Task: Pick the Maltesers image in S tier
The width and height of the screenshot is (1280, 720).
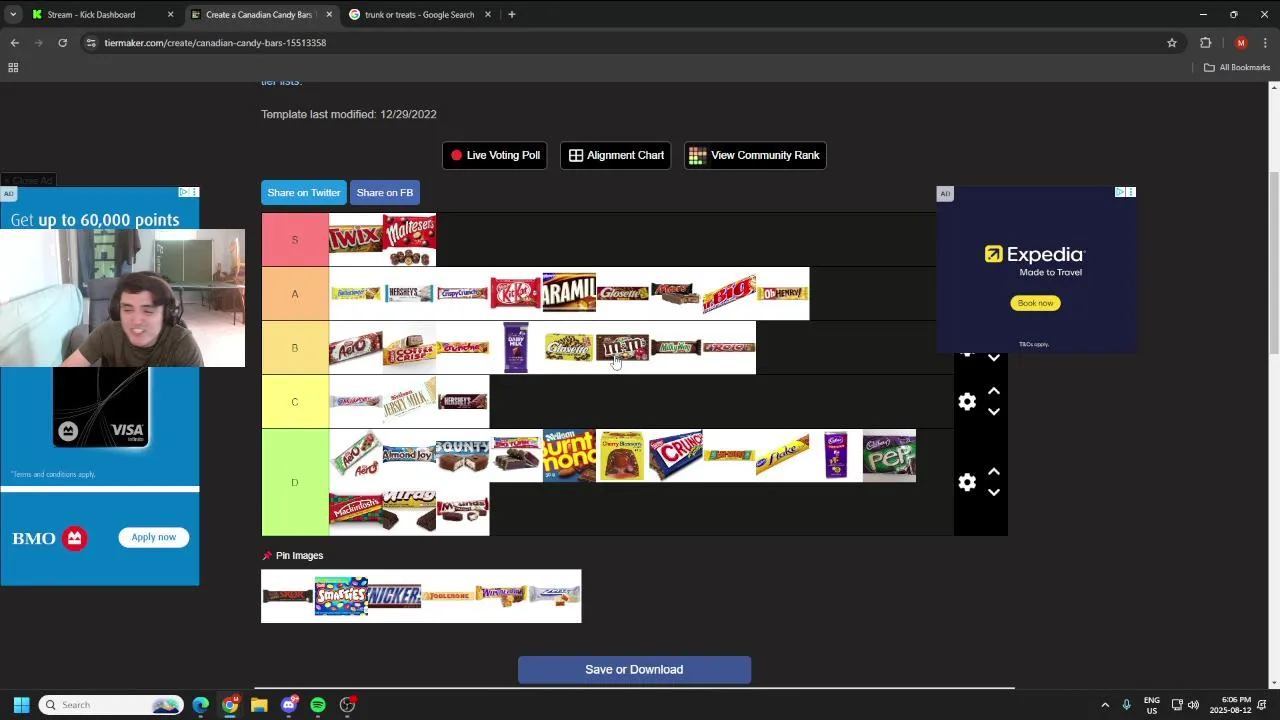Action: [x=409, y=239]
